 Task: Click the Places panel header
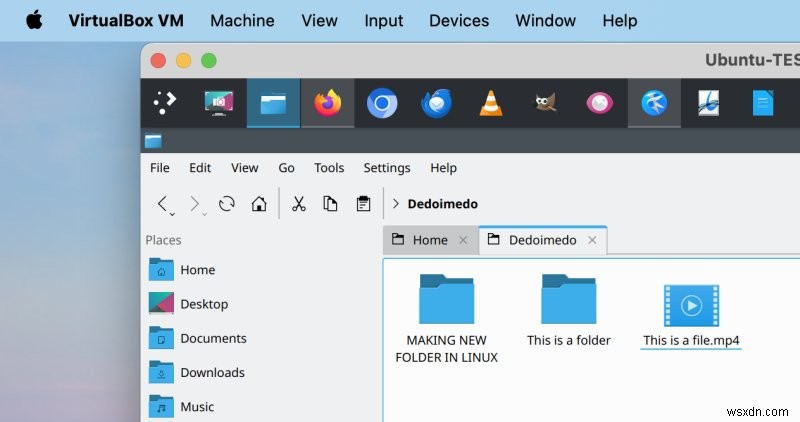[163, 240]
